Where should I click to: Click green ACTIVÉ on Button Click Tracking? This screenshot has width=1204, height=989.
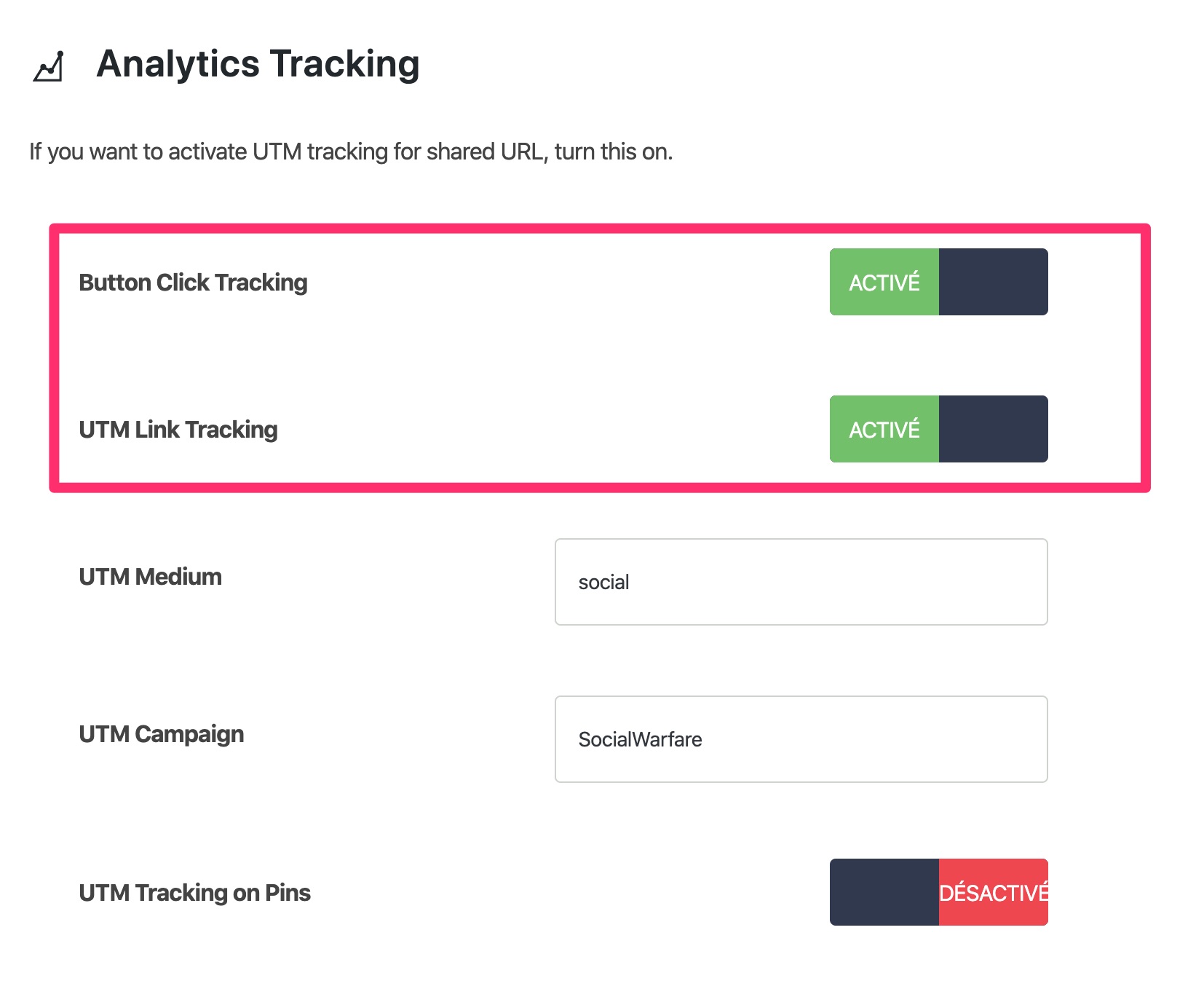click(x=884, y=283)
